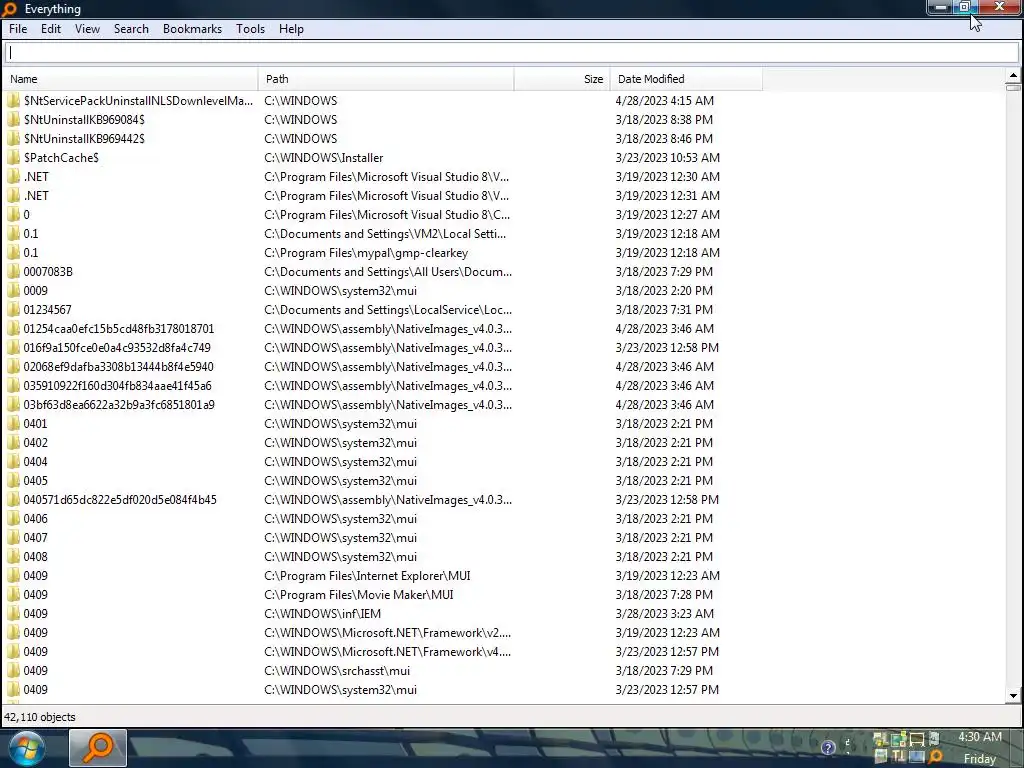Select the 0409 folder name in WINDOWS\srchasst\mui
This screenshot has width=1024, height=768.
click(35, 671)
